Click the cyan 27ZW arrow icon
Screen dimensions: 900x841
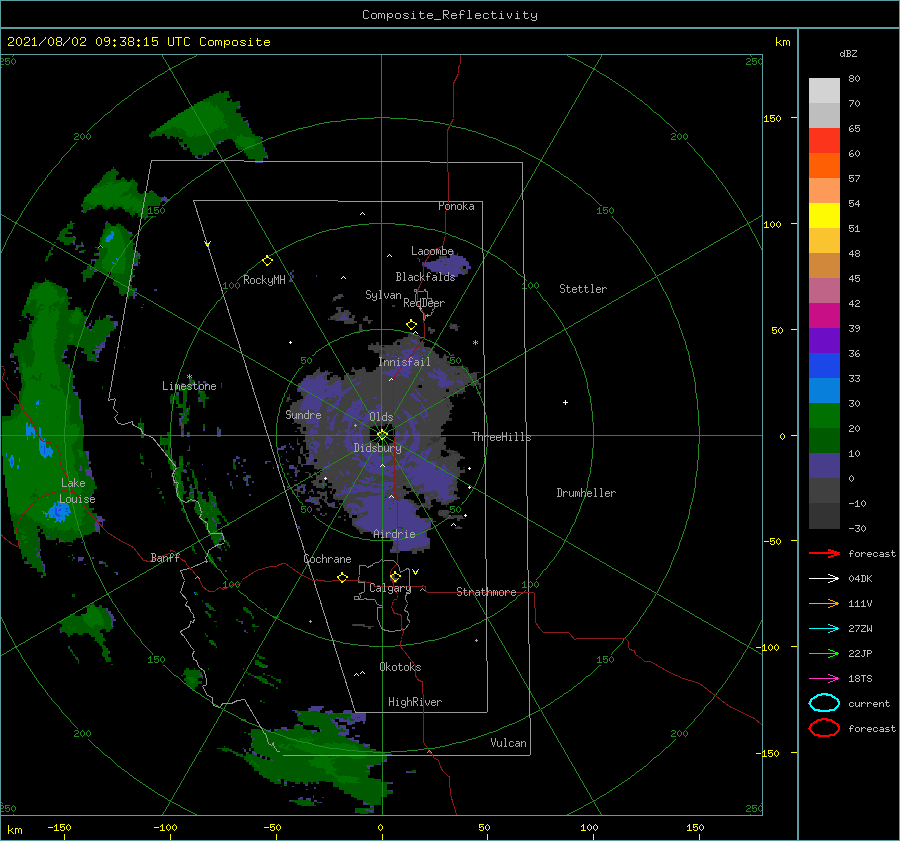tap(824, 629)
